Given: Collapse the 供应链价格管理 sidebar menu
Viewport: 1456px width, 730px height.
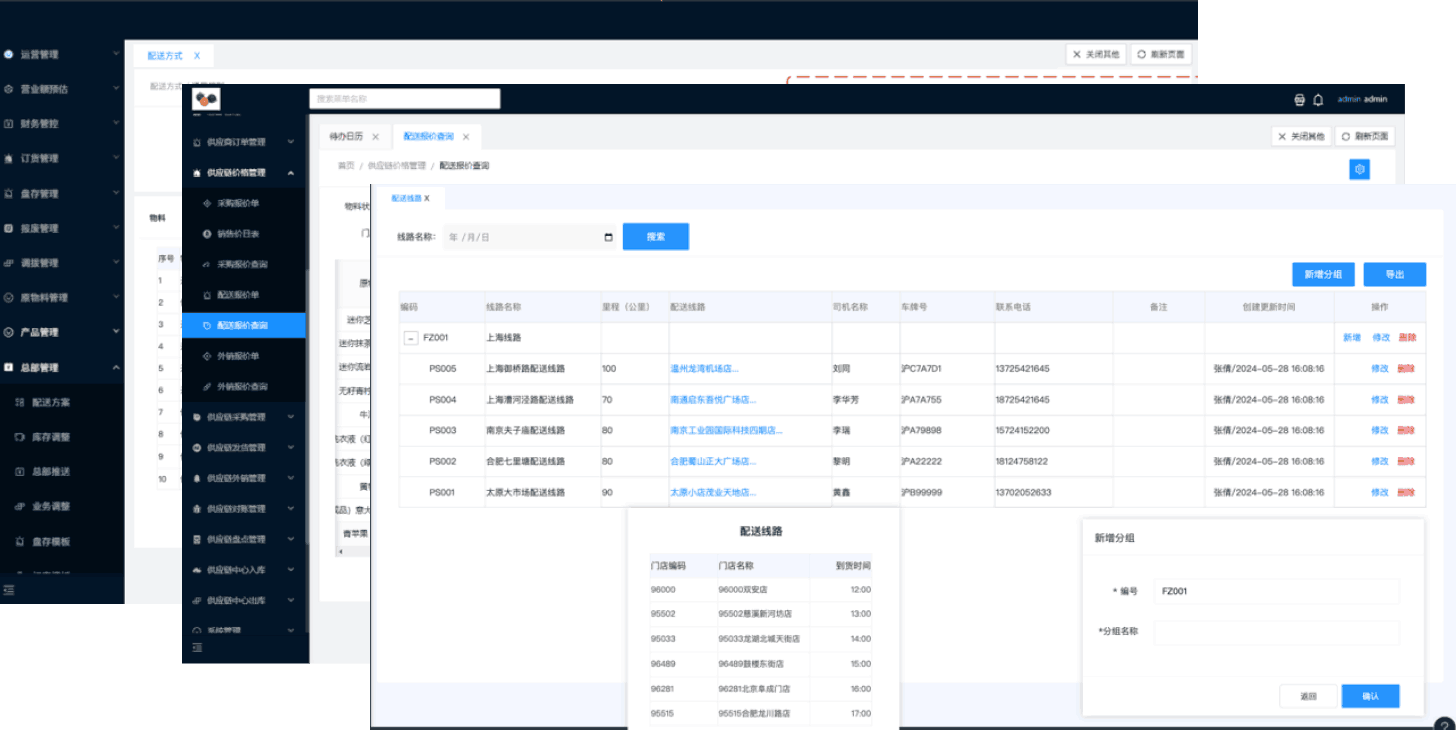Looking at the screenshot, I should tap(291, 173).
